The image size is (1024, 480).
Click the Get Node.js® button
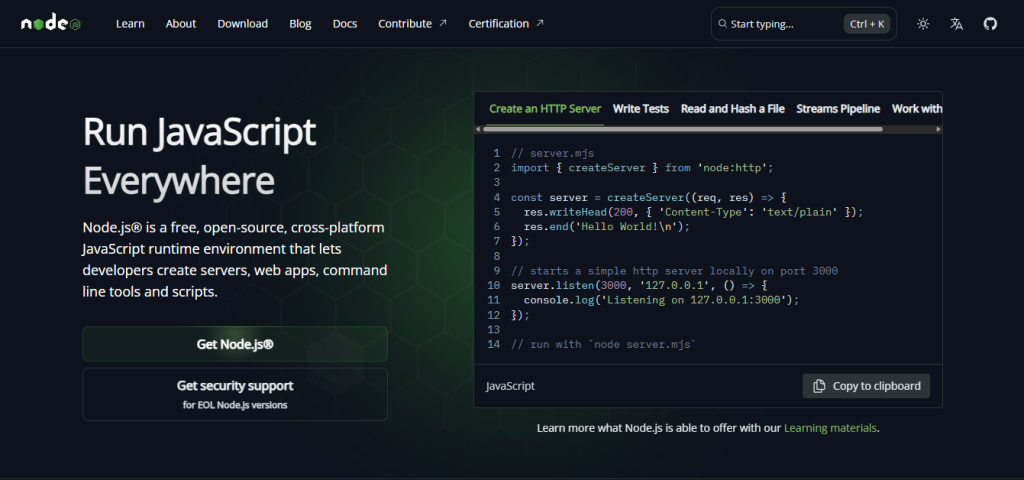tap(235, 344)
